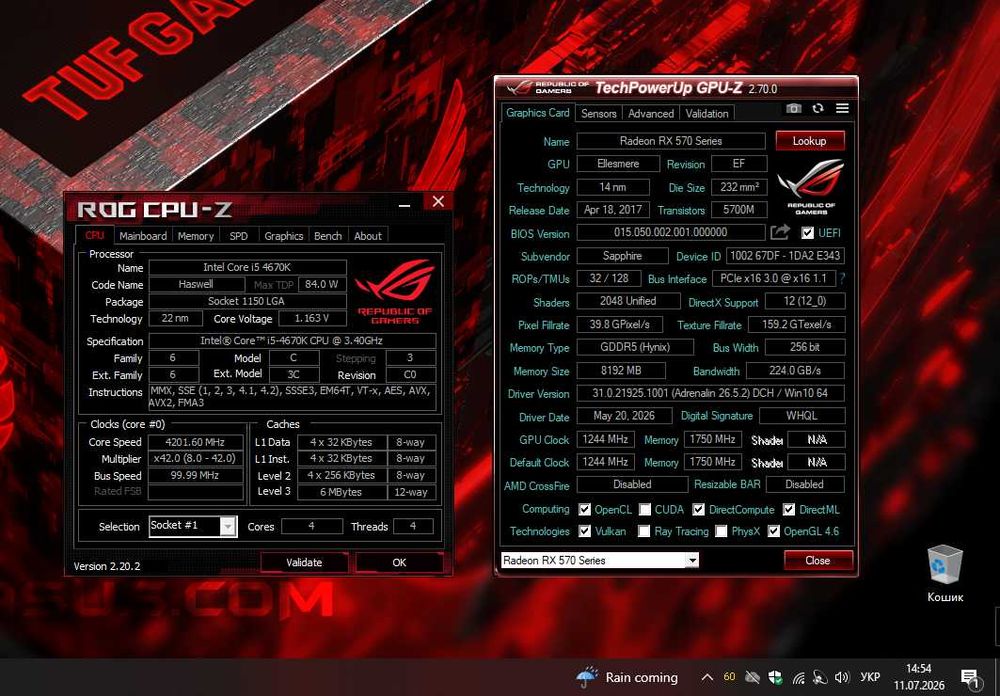This screenshot has width=1000, height=696.
Task: Toggle the Ray Tracing checkbox
Action: point(644,531)
